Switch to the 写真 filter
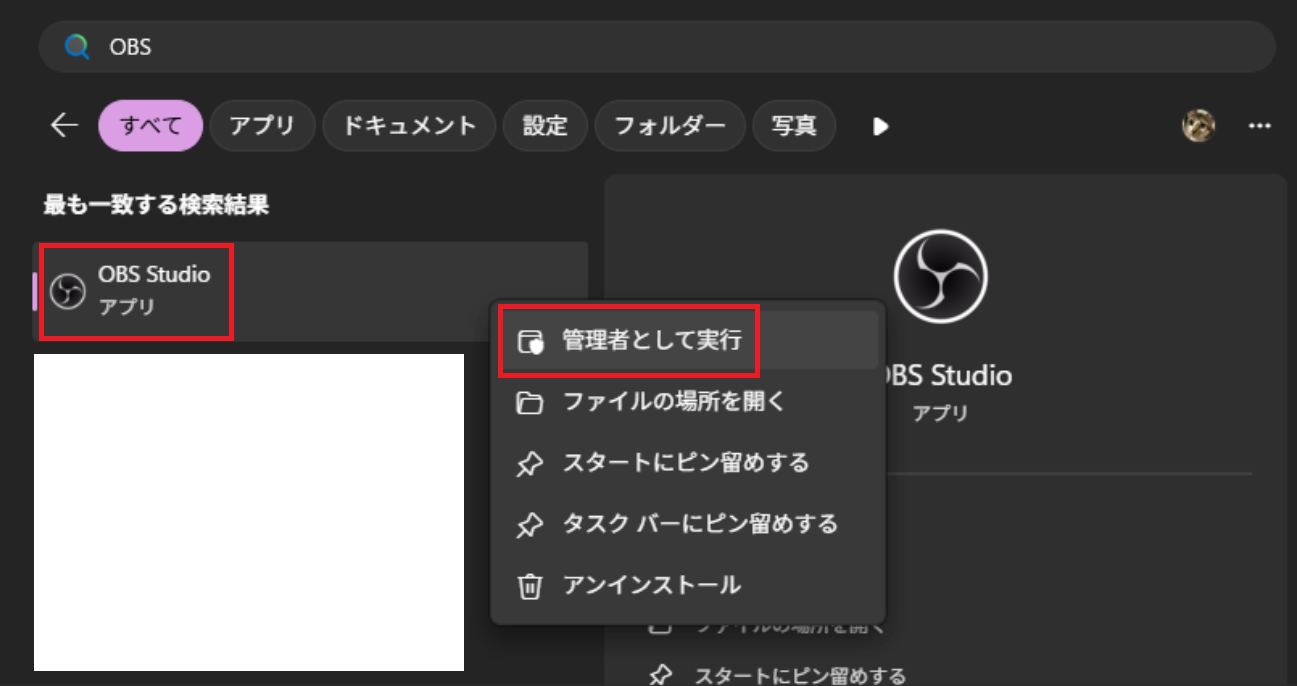Image resolution: width=1297 pixels, height=686 pixels. (794, 126)
